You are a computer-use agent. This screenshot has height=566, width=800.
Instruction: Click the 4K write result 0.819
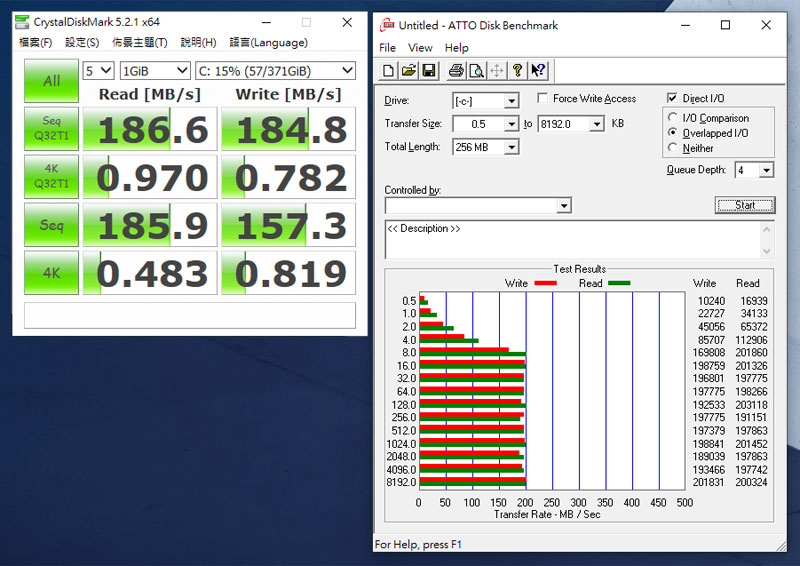click(289, 273)
